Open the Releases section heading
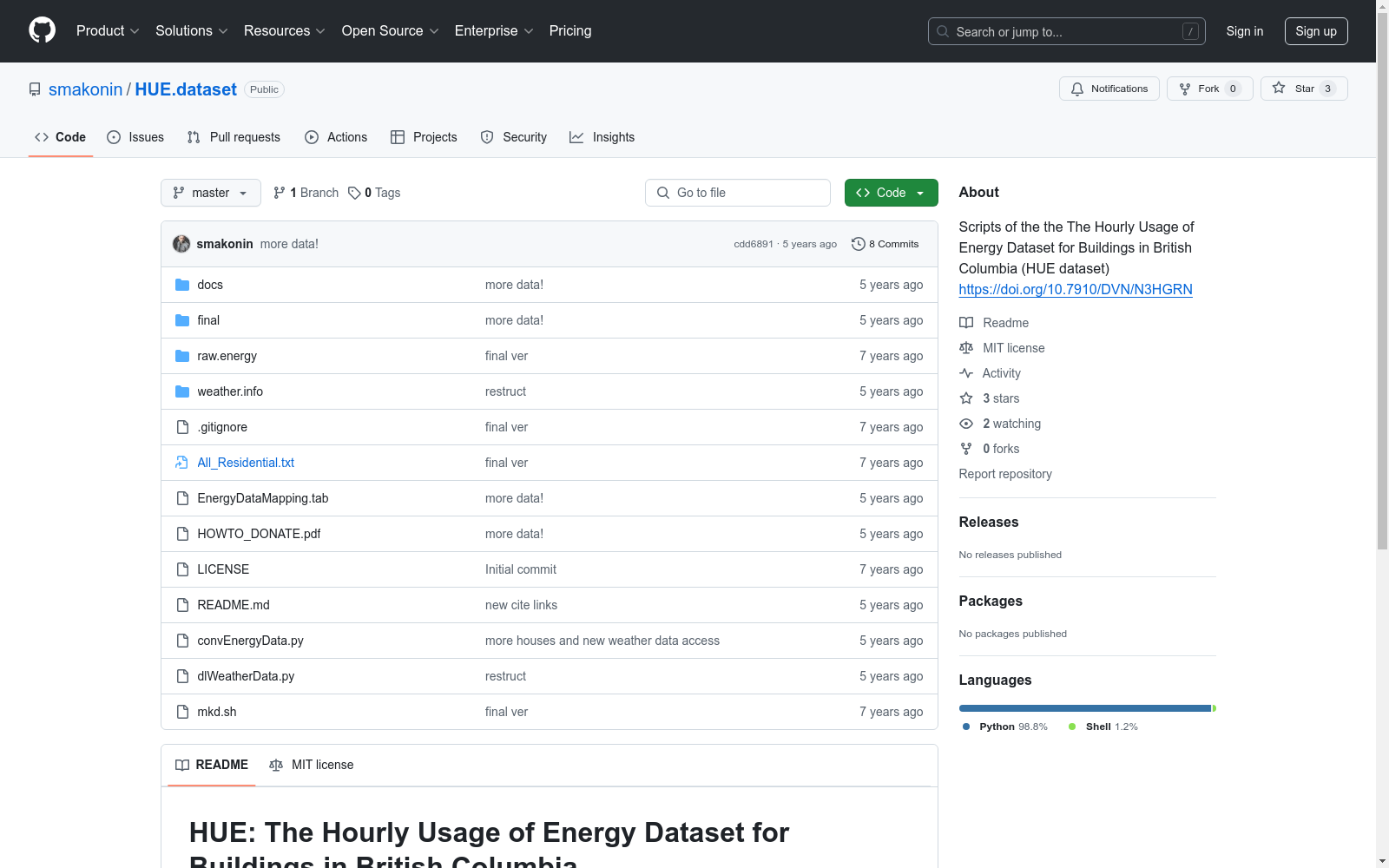Image resolution: width=1389 pixels, height=868 pixels. coord(989,522)
